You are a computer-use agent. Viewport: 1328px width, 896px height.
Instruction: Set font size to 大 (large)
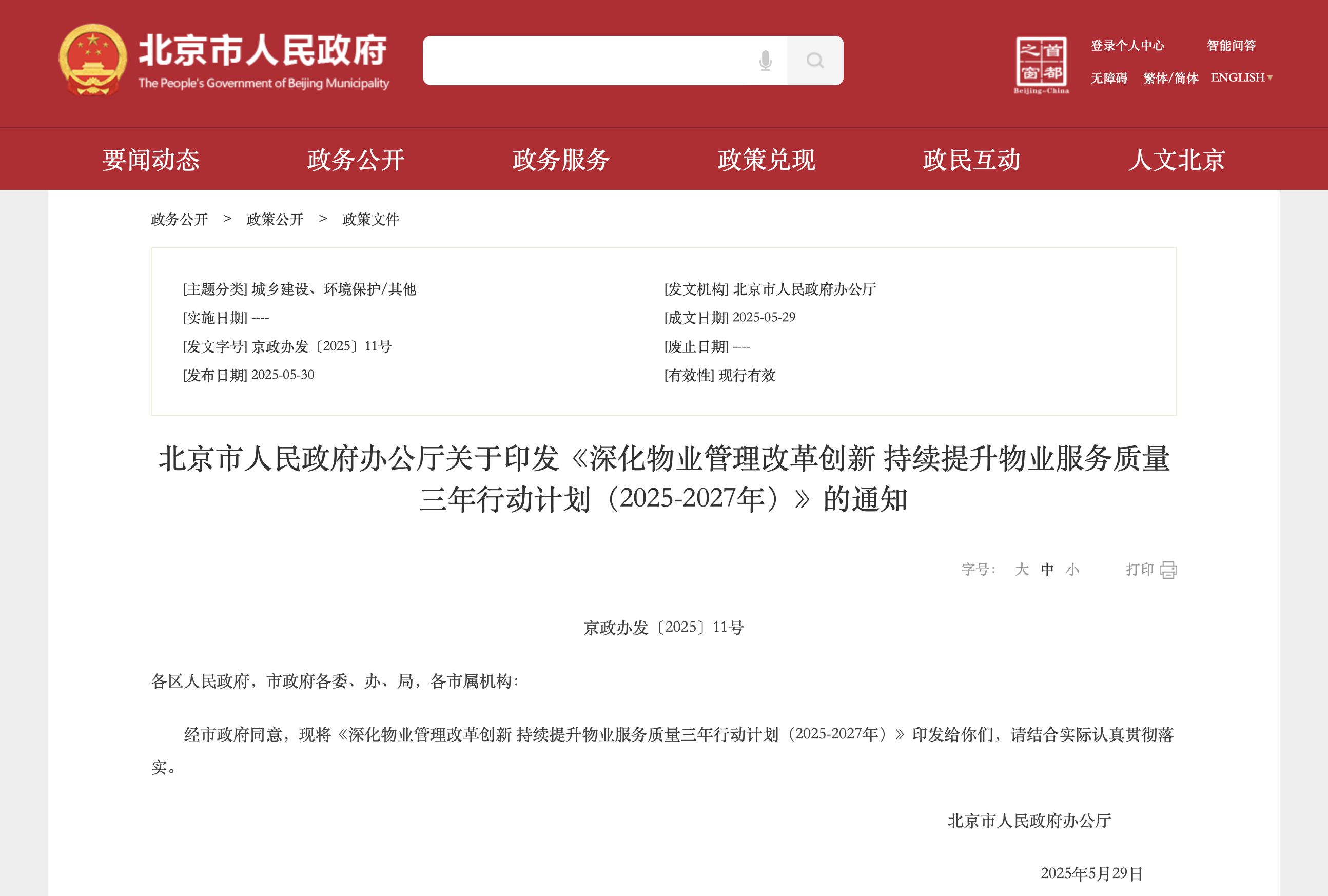(1022, 570)
